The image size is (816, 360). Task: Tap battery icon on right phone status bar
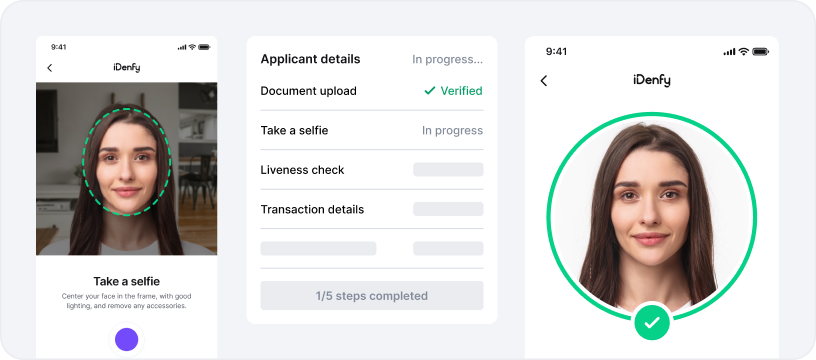(x=760, y=52)
